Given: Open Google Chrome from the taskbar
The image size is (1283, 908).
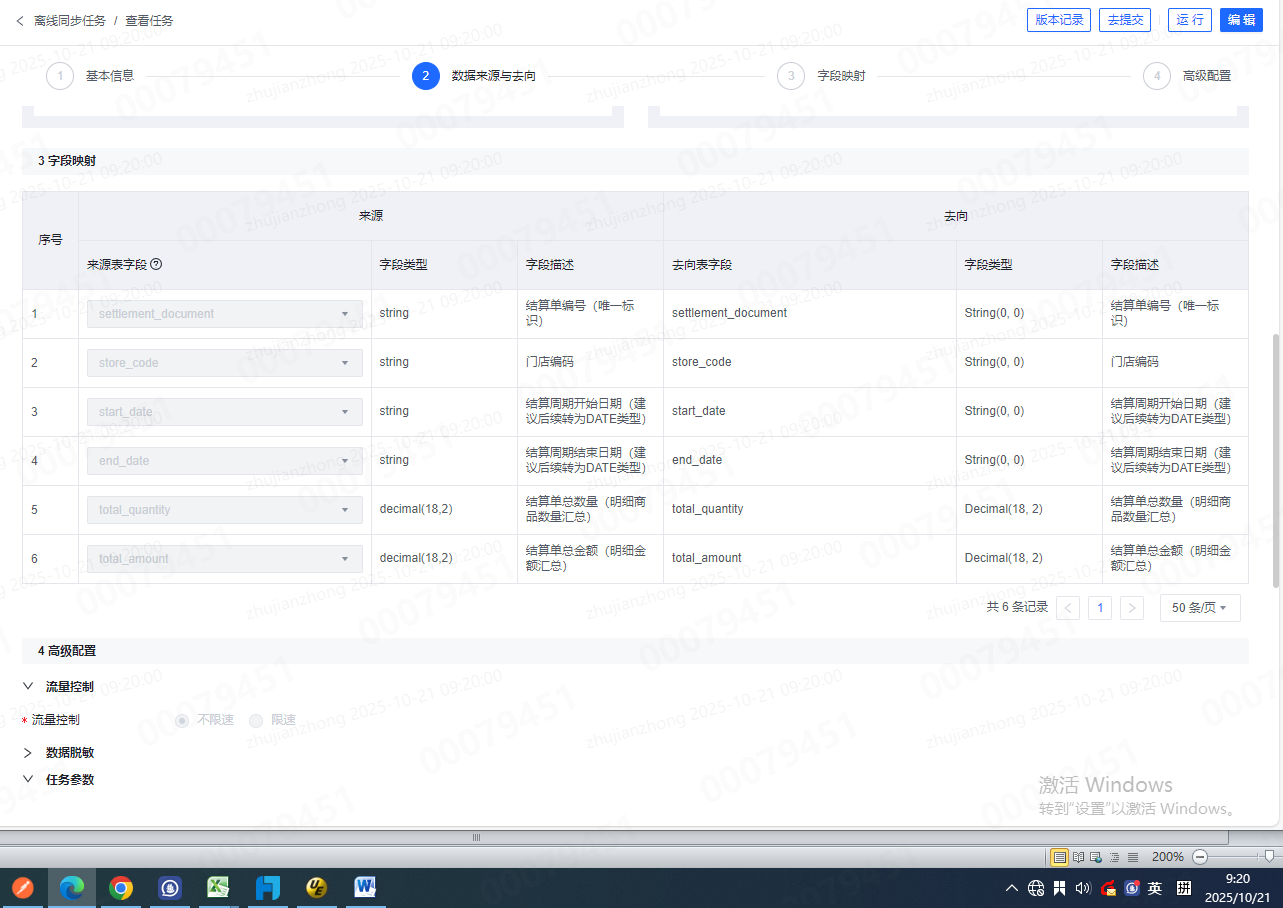Looking at the screenshot, I should point(121,887).
